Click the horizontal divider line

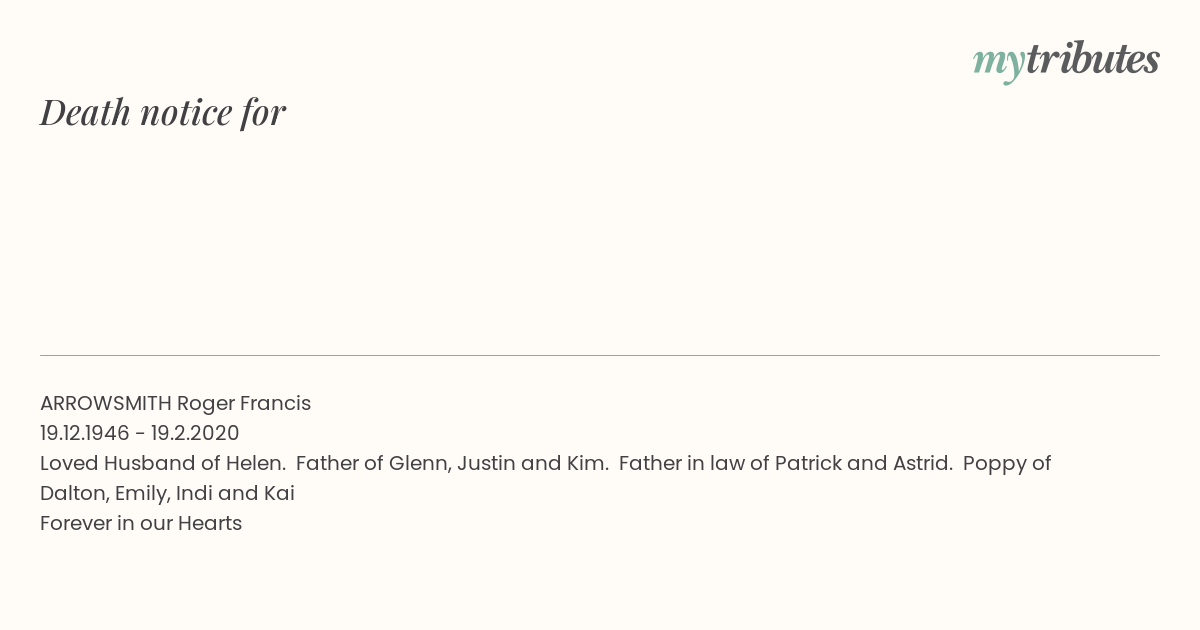point(600,355)
